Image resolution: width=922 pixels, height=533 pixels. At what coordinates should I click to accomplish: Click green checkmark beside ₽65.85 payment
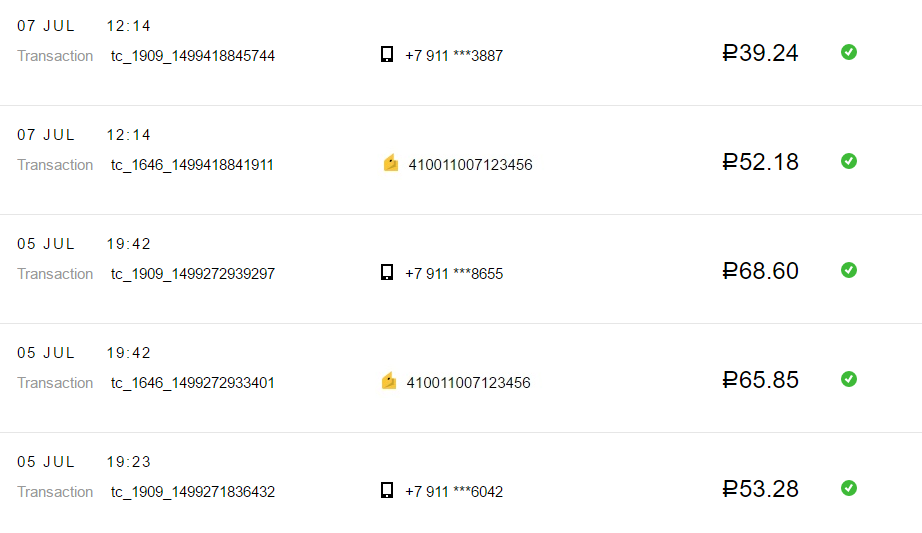tap(848, 379)
